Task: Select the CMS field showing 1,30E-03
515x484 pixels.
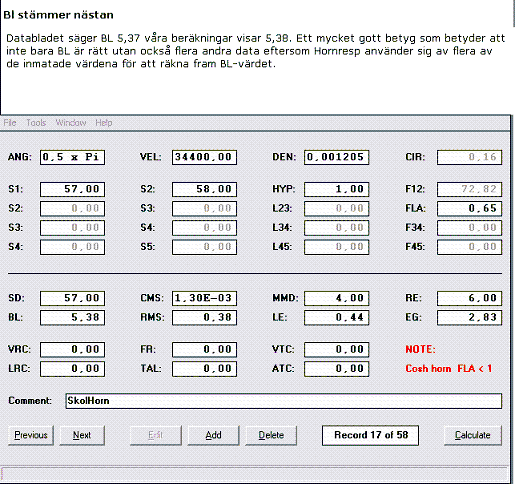Action: click(x=204, y=298)
